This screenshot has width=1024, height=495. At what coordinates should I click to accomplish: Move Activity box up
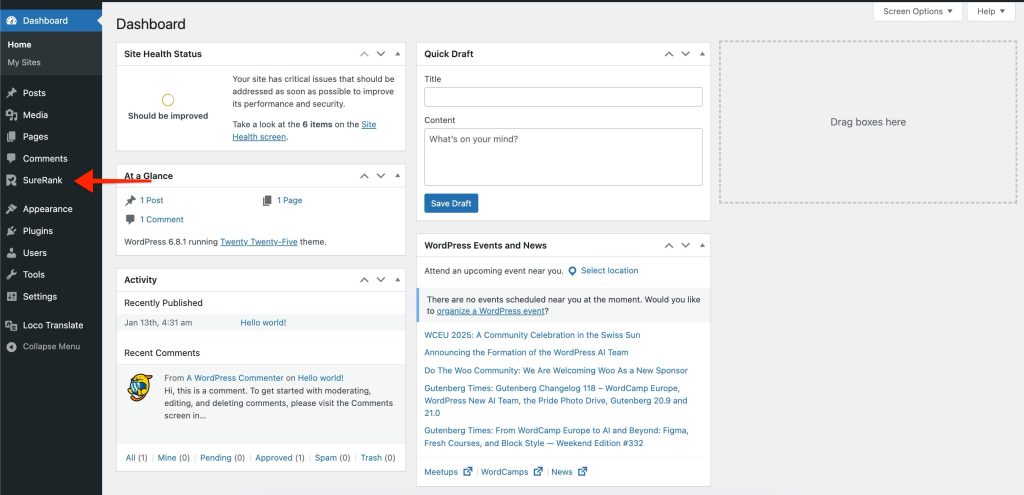pos(364,280)
